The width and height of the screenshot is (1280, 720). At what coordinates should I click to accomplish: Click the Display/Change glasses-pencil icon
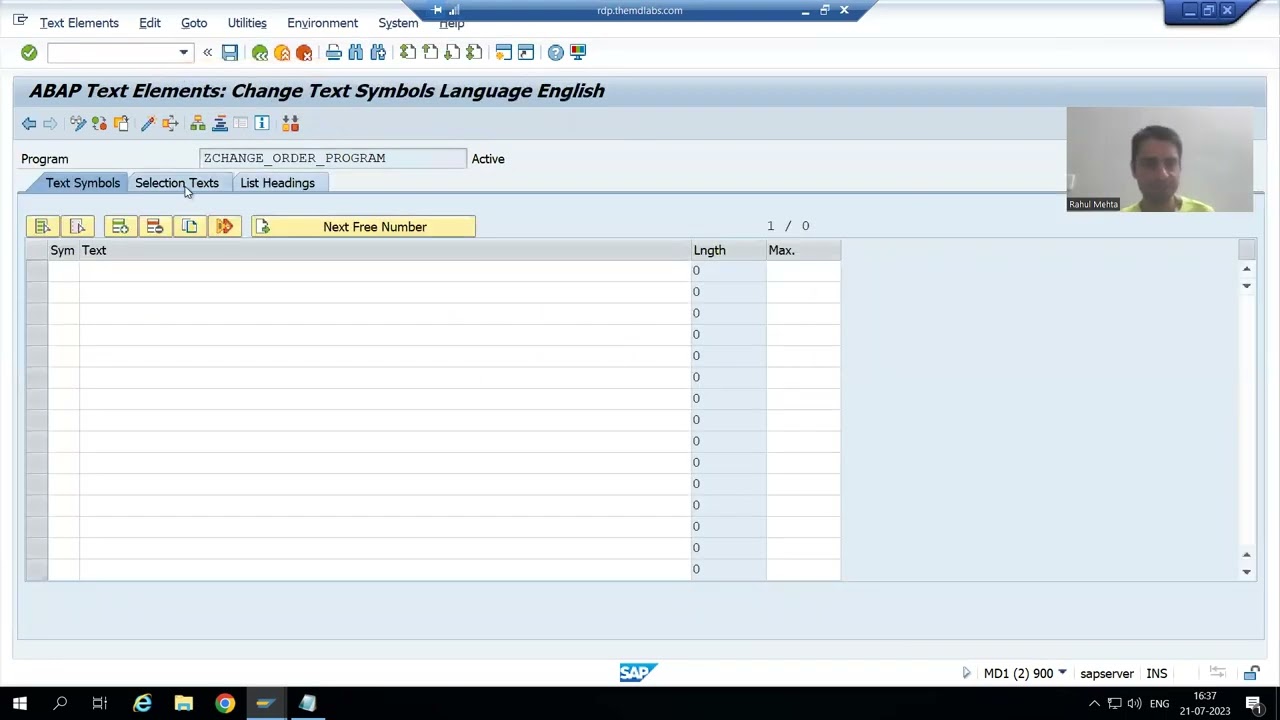pos(78,123)
